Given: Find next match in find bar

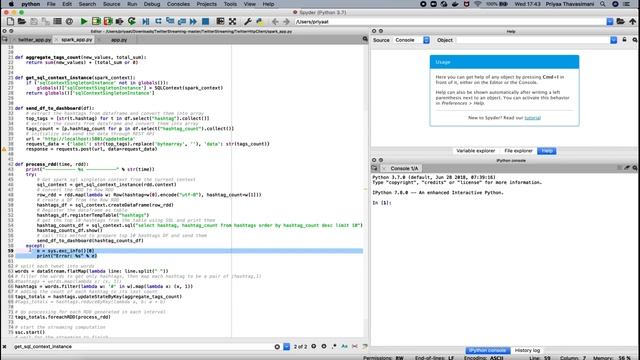Looking at the screenshot, I should [324, 347].
